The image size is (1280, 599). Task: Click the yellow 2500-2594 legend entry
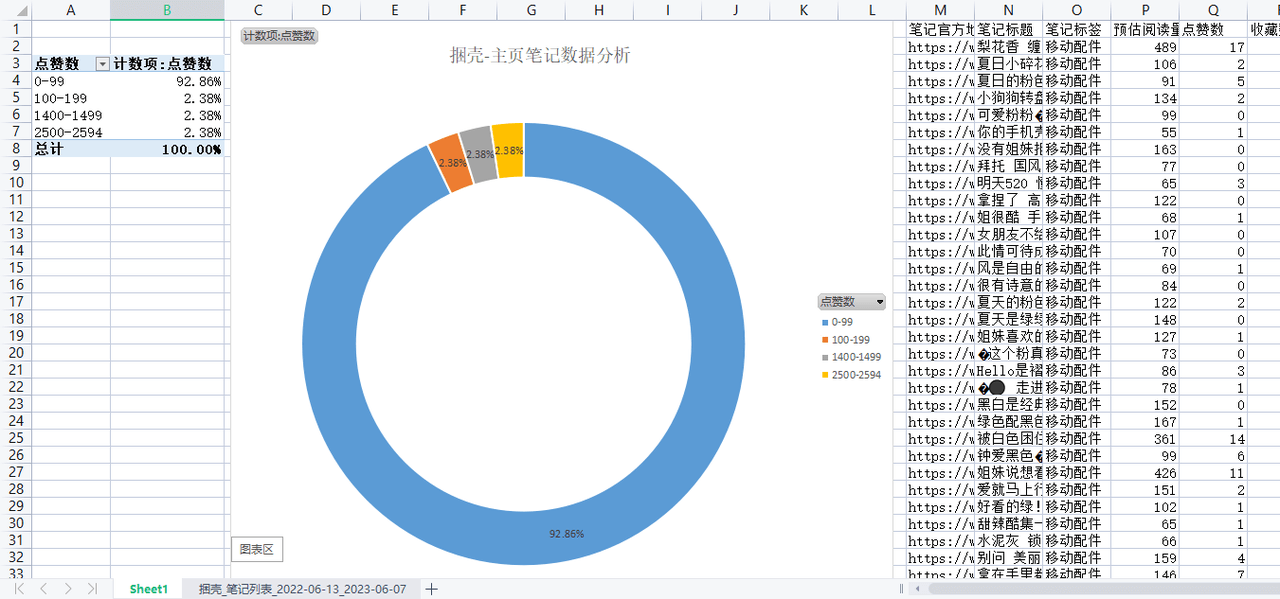click(852, 375)
